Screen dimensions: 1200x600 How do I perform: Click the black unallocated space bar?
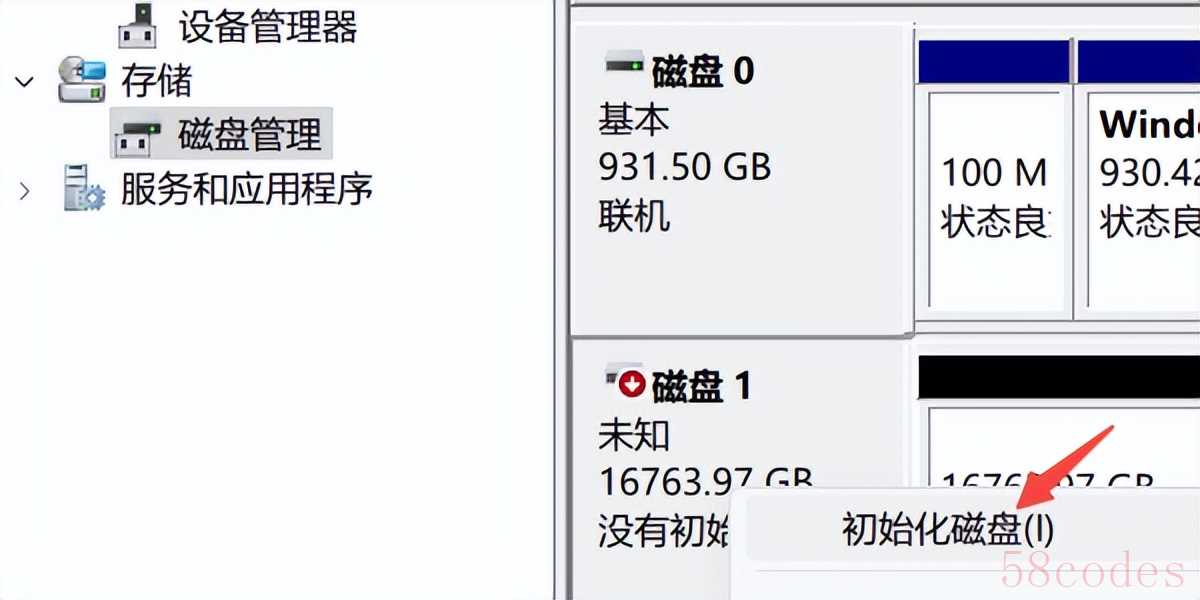click(x=1058, y=376)
